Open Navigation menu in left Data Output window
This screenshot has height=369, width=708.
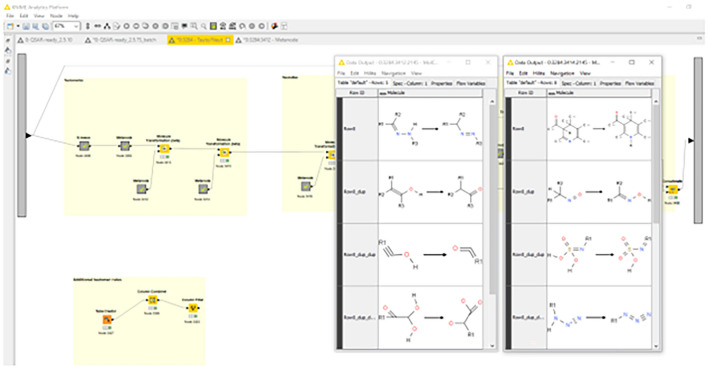(x=393, y=73)
